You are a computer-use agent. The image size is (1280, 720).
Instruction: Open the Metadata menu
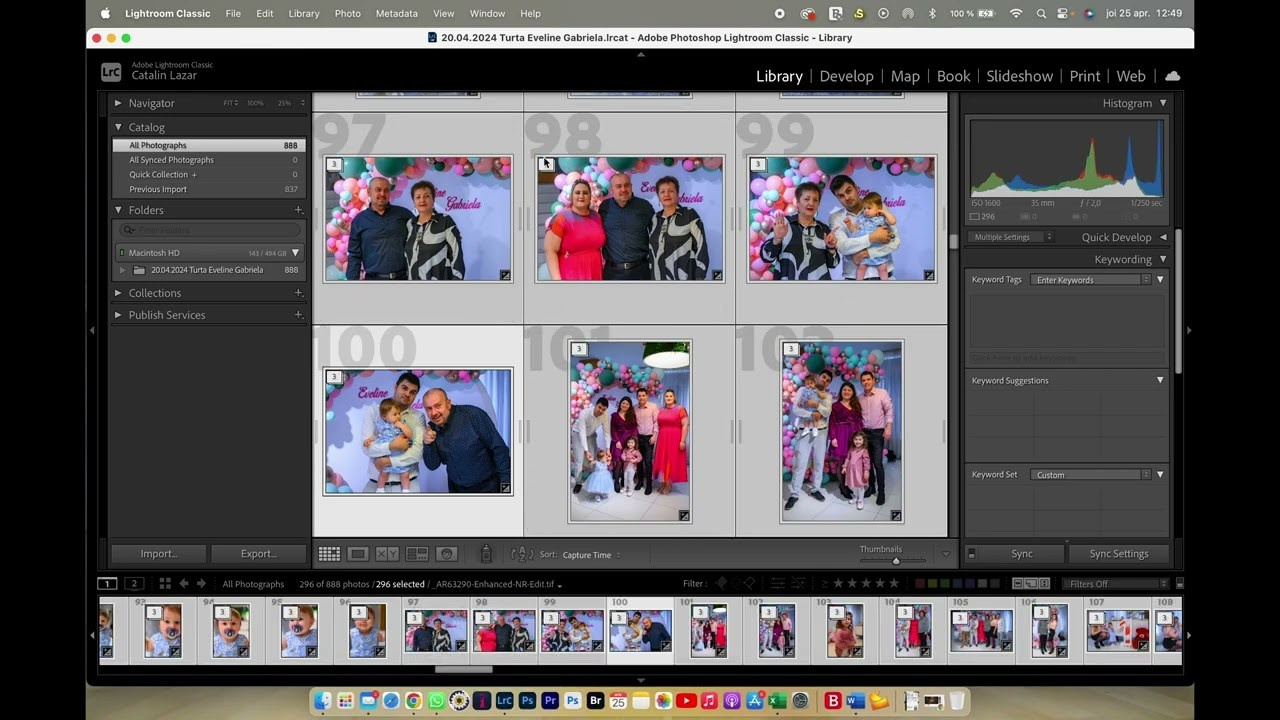click(x=396, y=13)
